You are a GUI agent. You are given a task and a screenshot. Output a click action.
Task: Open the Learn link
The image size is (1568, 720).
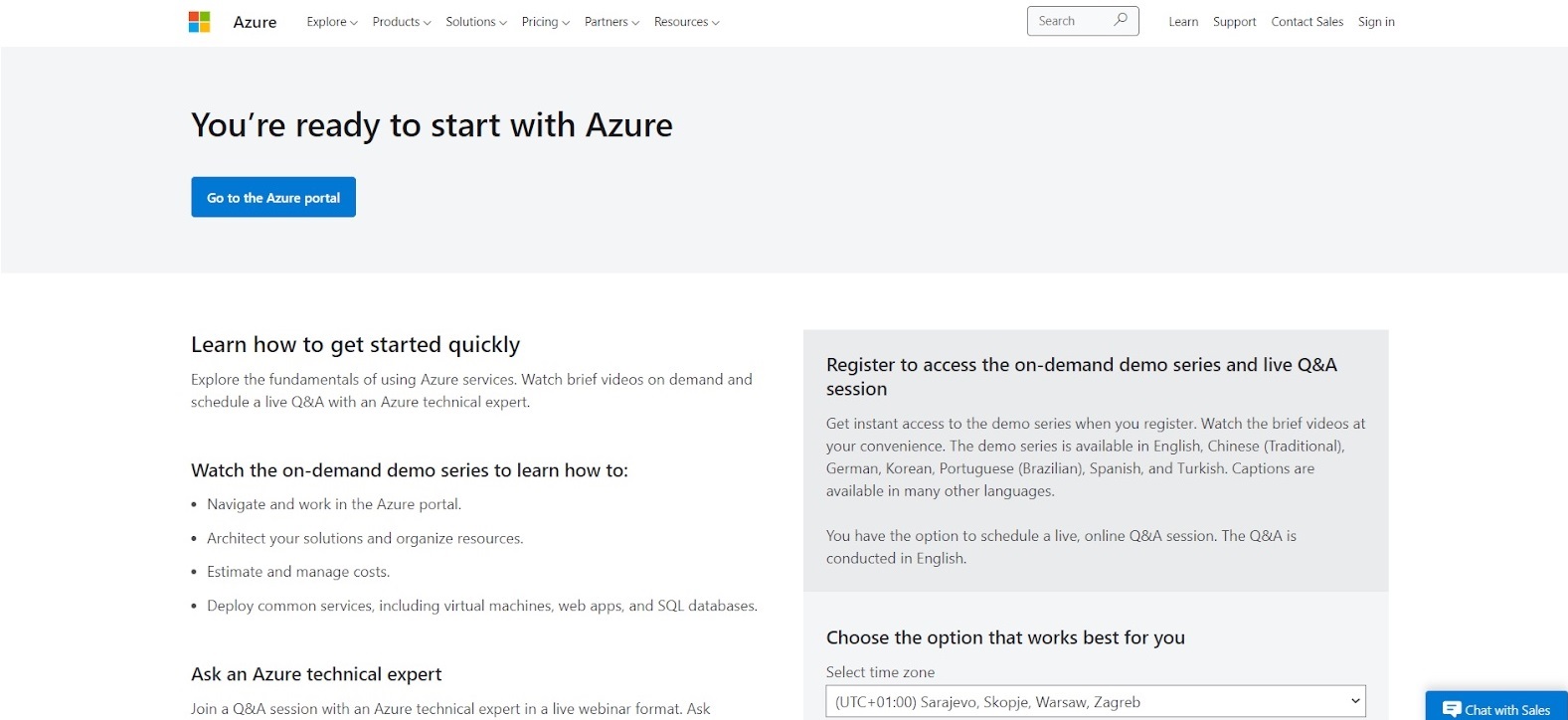[1183, 22]
